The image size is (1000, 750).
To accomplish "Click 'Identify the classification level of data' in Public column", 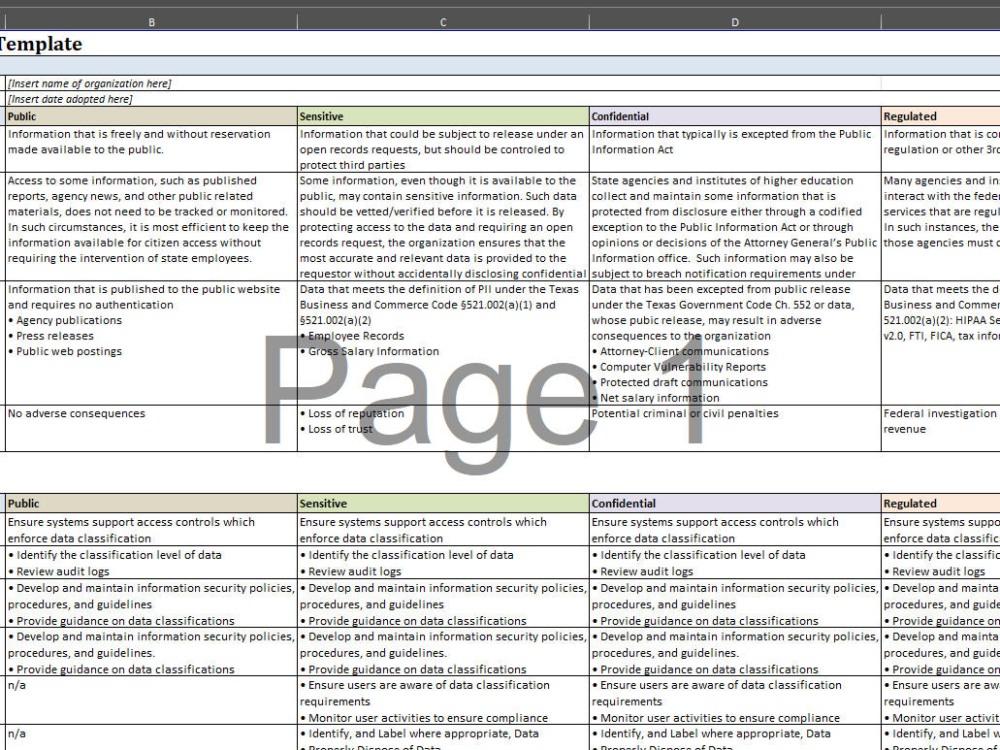I will point(151,562).
